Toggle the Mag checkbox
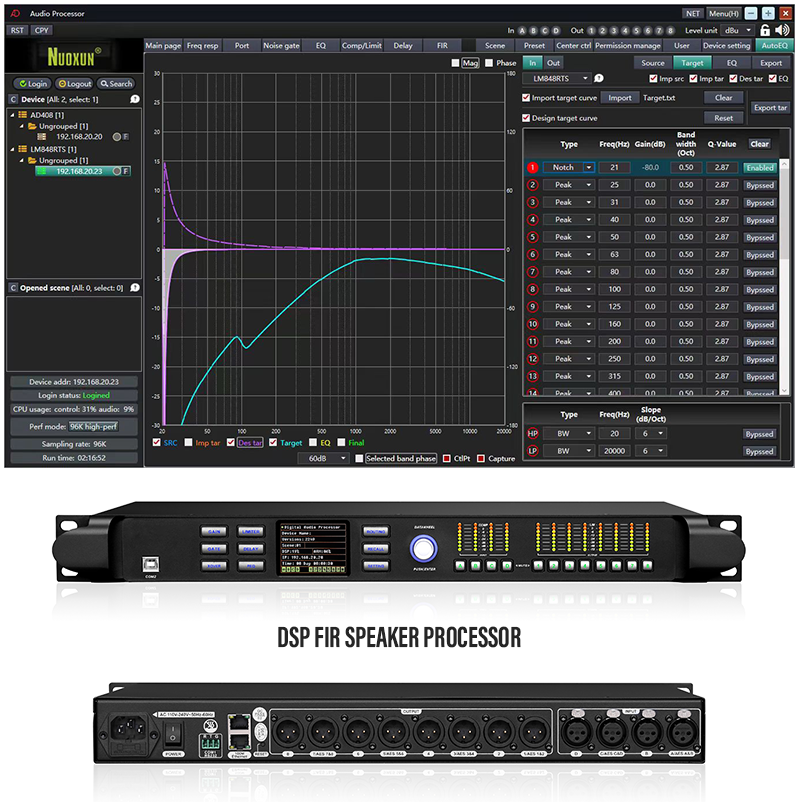Image resolution: width=800 pixels, height=802 pixels. point(455,63)
